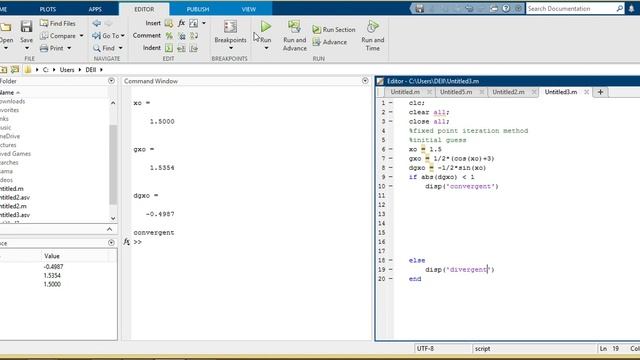Image resolution: width=640 pixels, height=360 pixels.
Task: Toggle breakpoint dash on editor line 7
Action: pos(391,158)
